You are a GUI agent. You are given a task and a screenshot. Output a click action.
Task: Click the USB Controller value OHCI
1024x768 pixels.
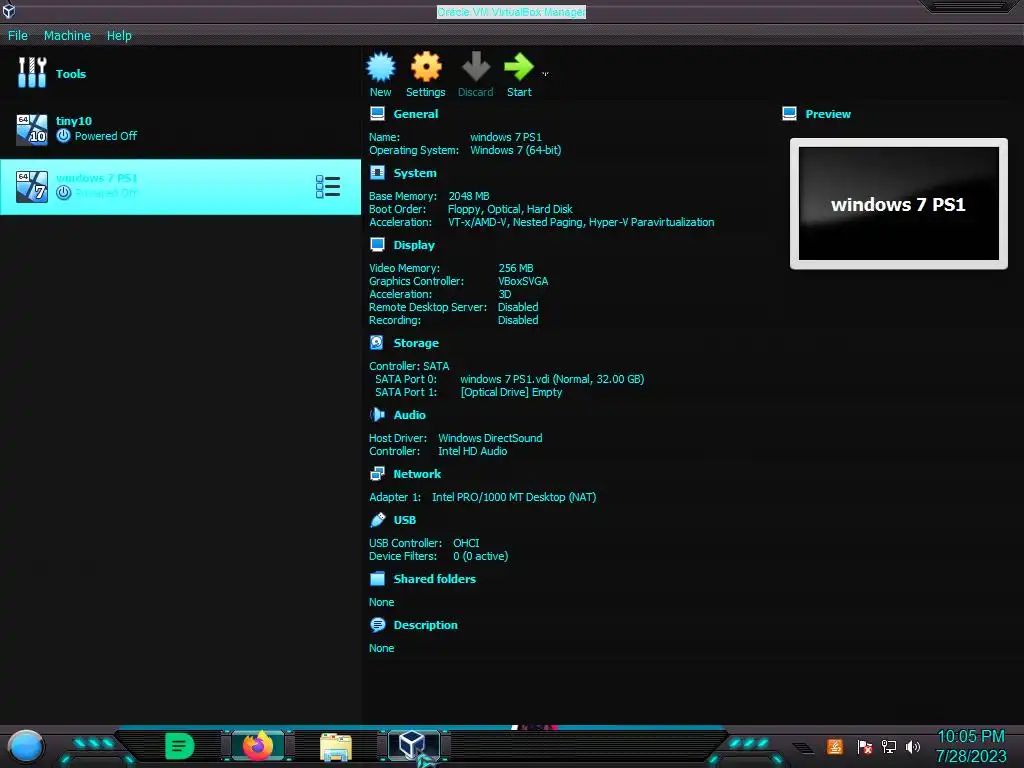point(466,543)
